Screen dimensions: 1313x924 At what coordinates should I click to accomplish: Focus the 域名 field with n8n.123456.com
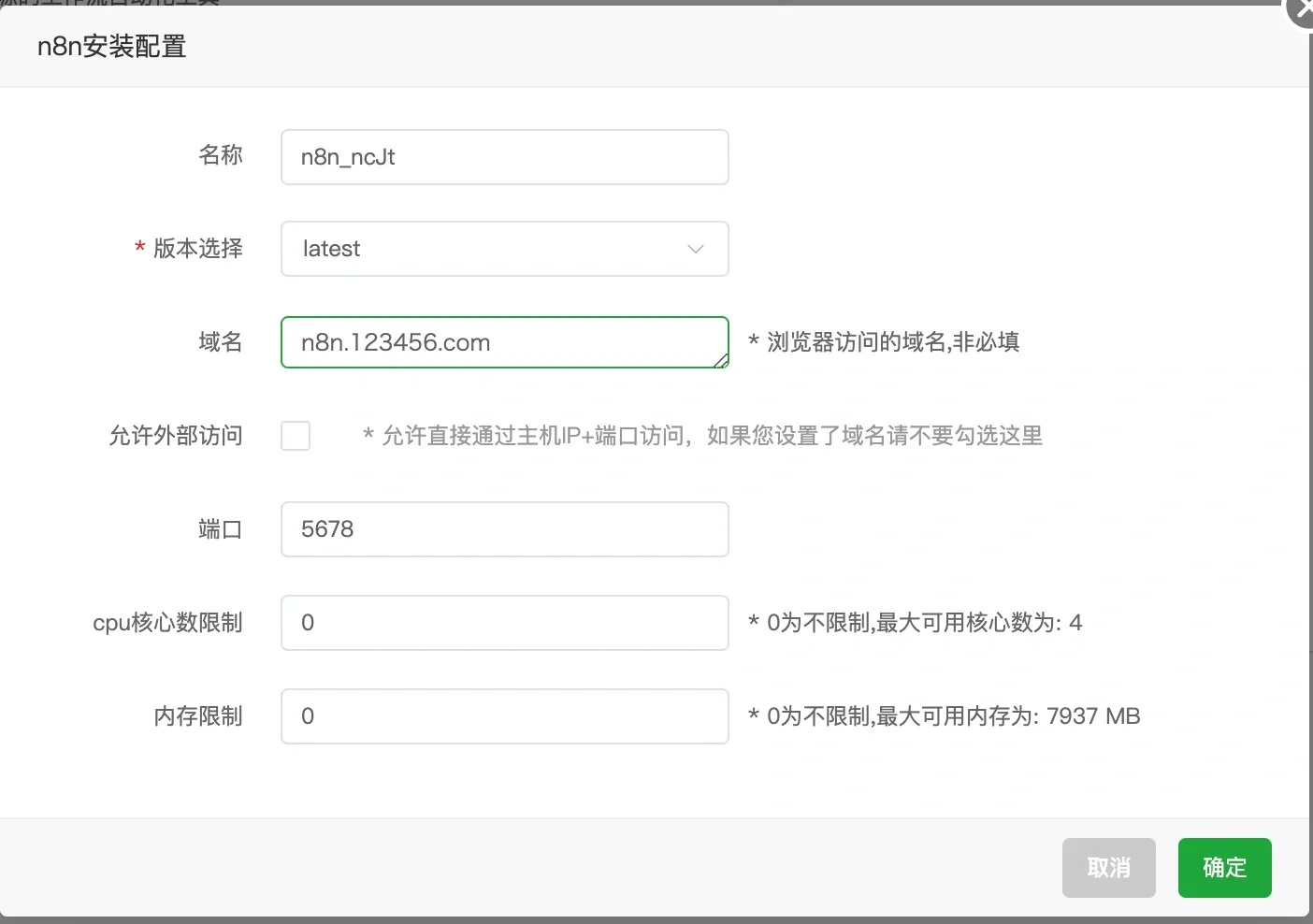[x=504, y=342]
